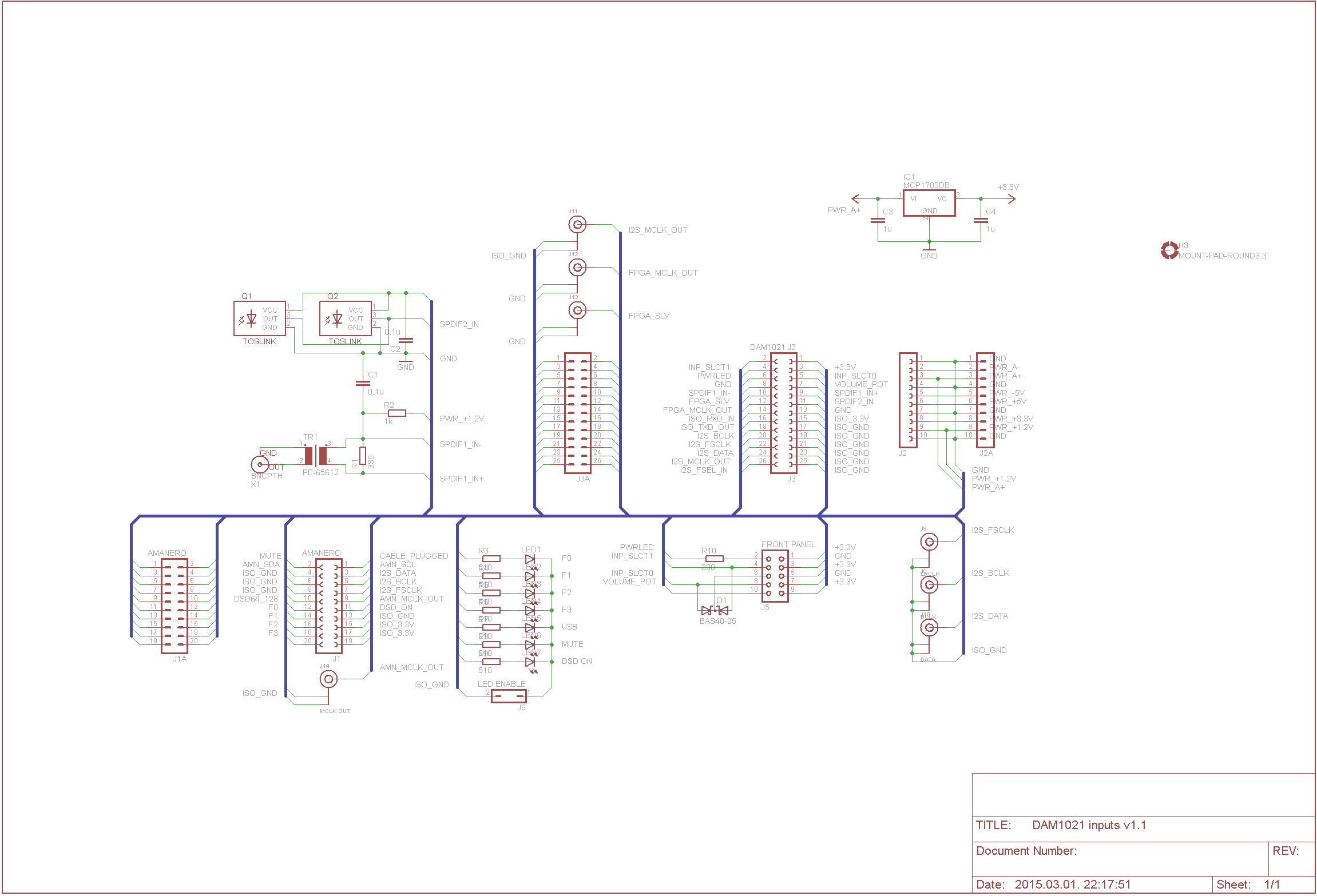Select the J6 LED ENABLE jumper
This screenshot has height=896, width=1317.
(509, 696)
